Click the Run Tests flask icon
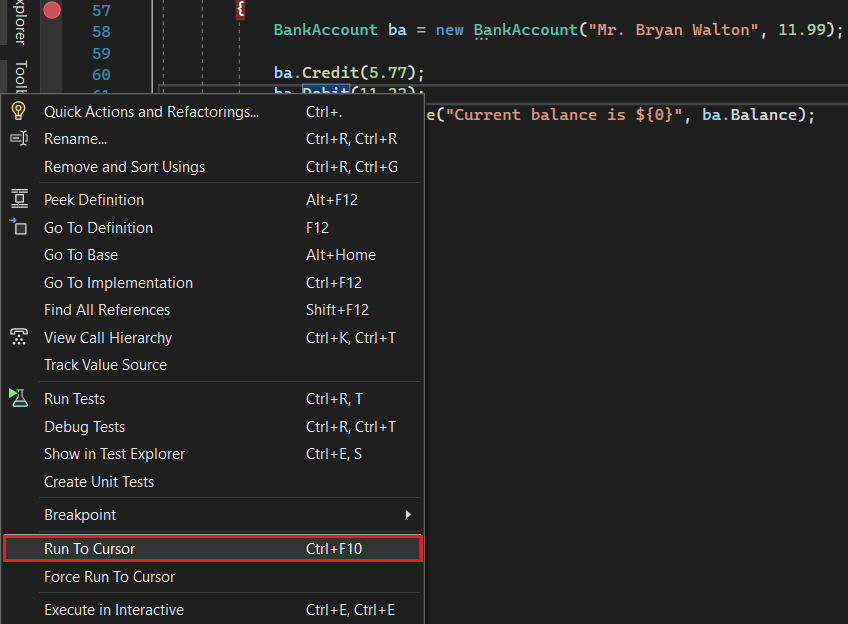 [18, 398]
